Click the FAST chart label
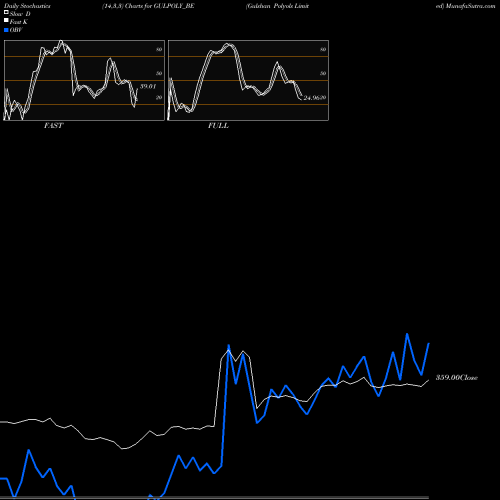The height and width of the screenshot is (500, 500). (x=53, y=126)
